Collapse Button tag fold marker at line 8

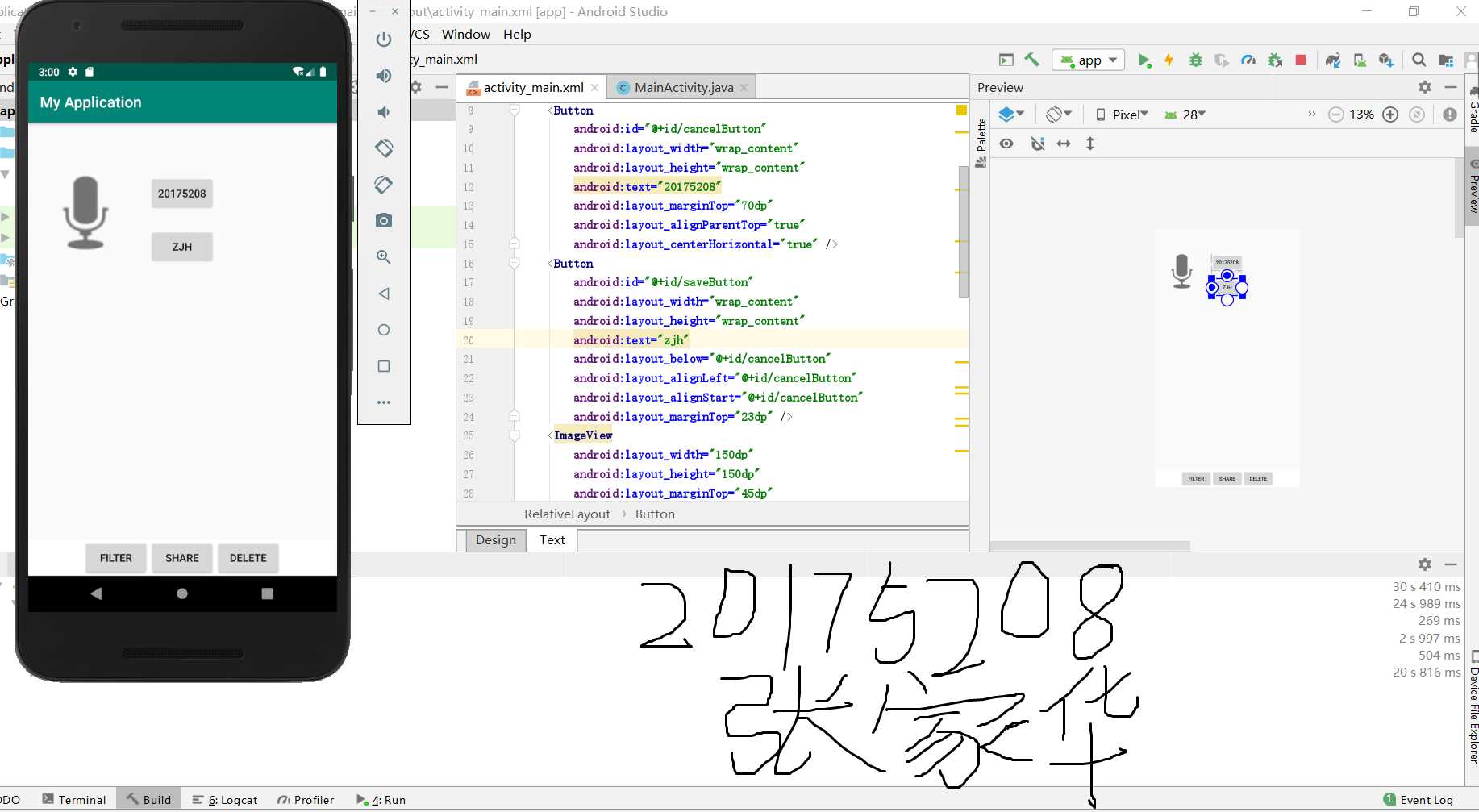[515, 110]
